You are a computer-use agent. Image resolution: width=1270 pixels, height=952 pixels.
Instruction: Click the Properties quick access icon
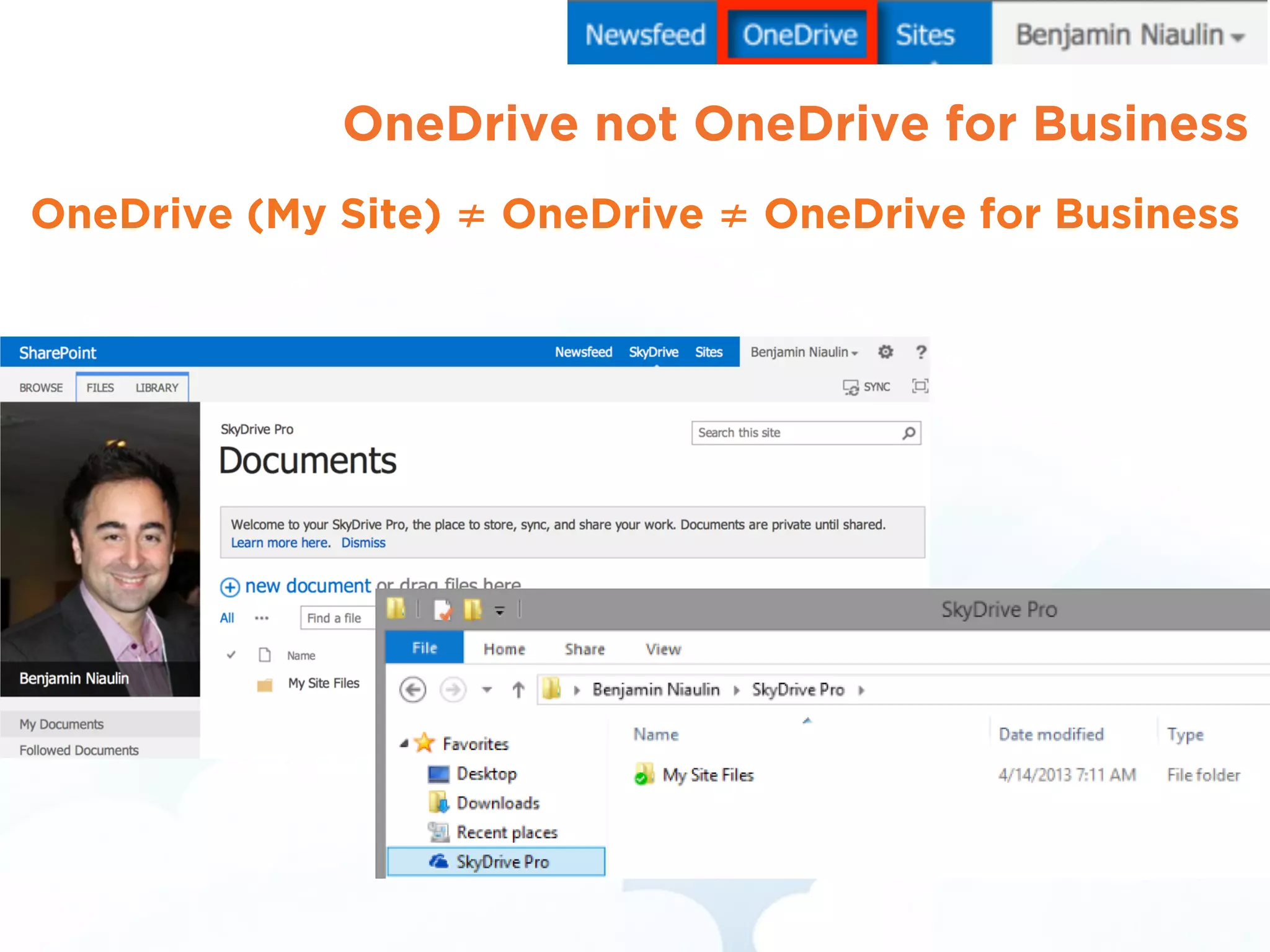coord(443,610)
